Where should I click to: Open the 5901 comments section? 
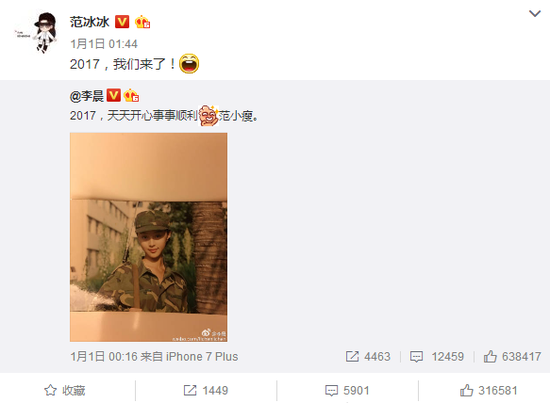click(x=347, y=390)
